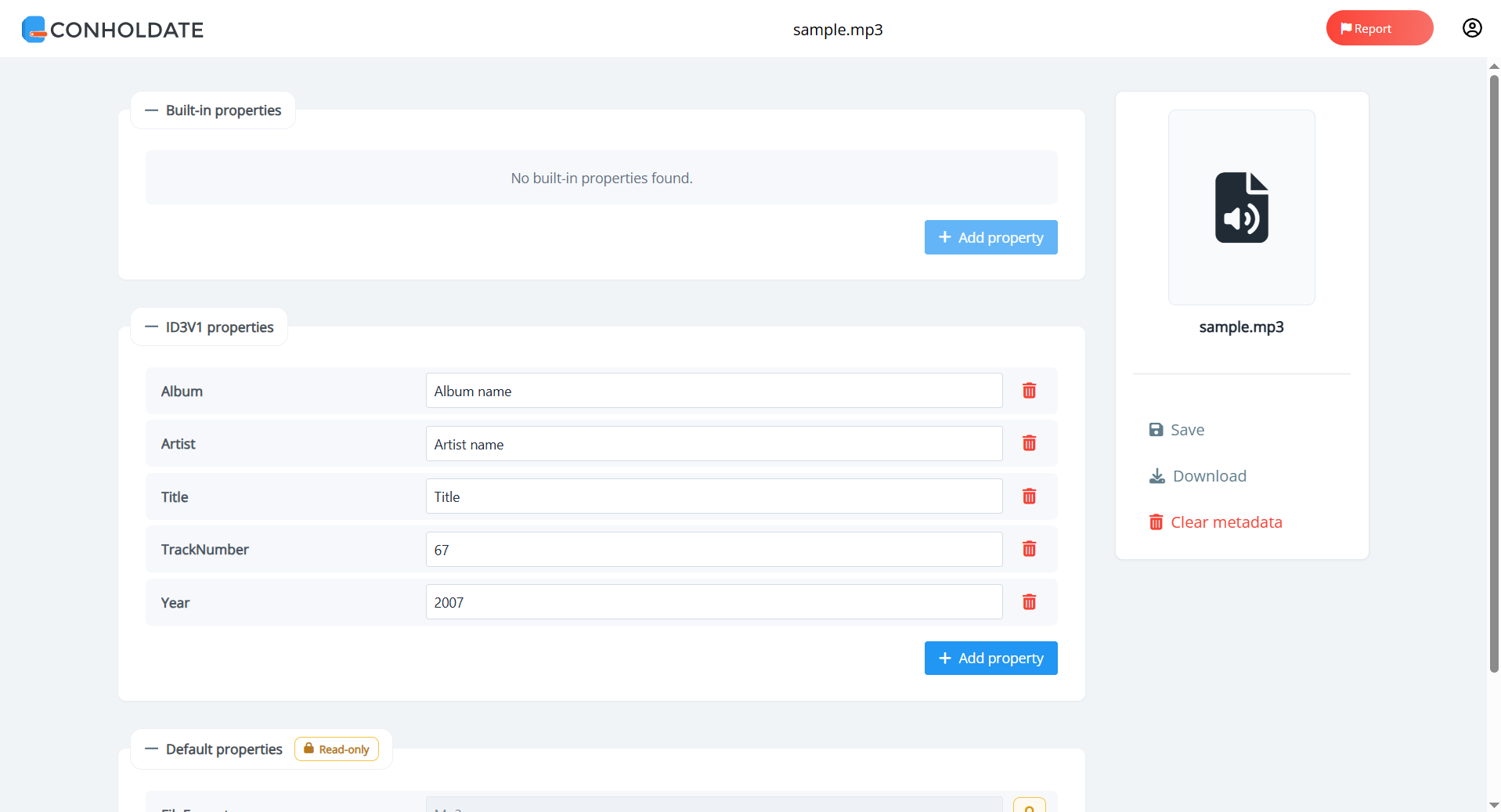The width and height of the screenshot is (1501, 812).
Task: Open the user account icon
Action: [1472, 28]
